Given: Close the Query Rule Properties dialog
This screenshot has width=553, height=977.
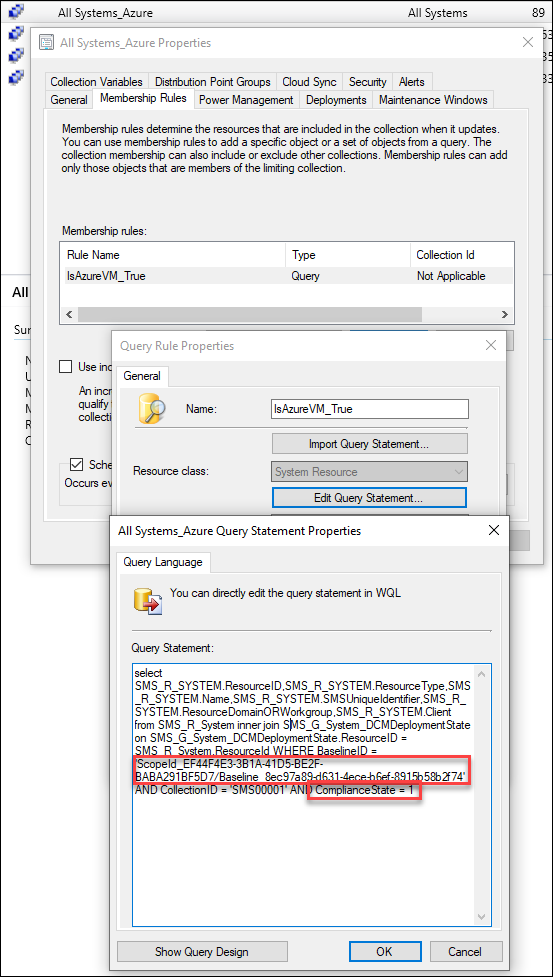Looking at the screenshot, I should coord(491,345).
